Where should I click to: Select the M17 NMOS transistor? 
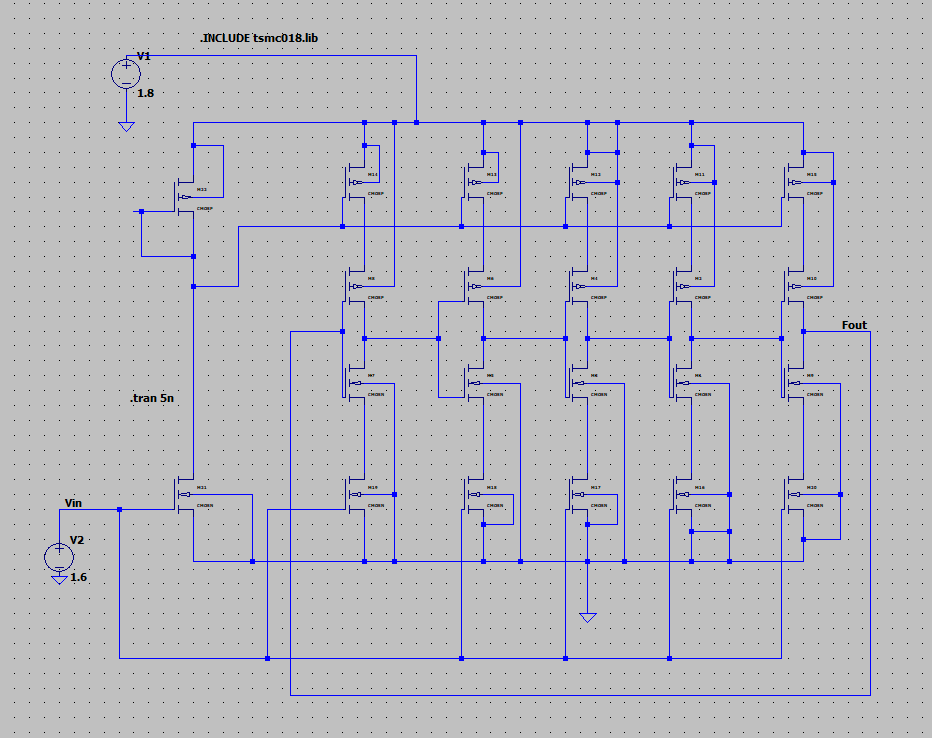[x=579, y=494]
